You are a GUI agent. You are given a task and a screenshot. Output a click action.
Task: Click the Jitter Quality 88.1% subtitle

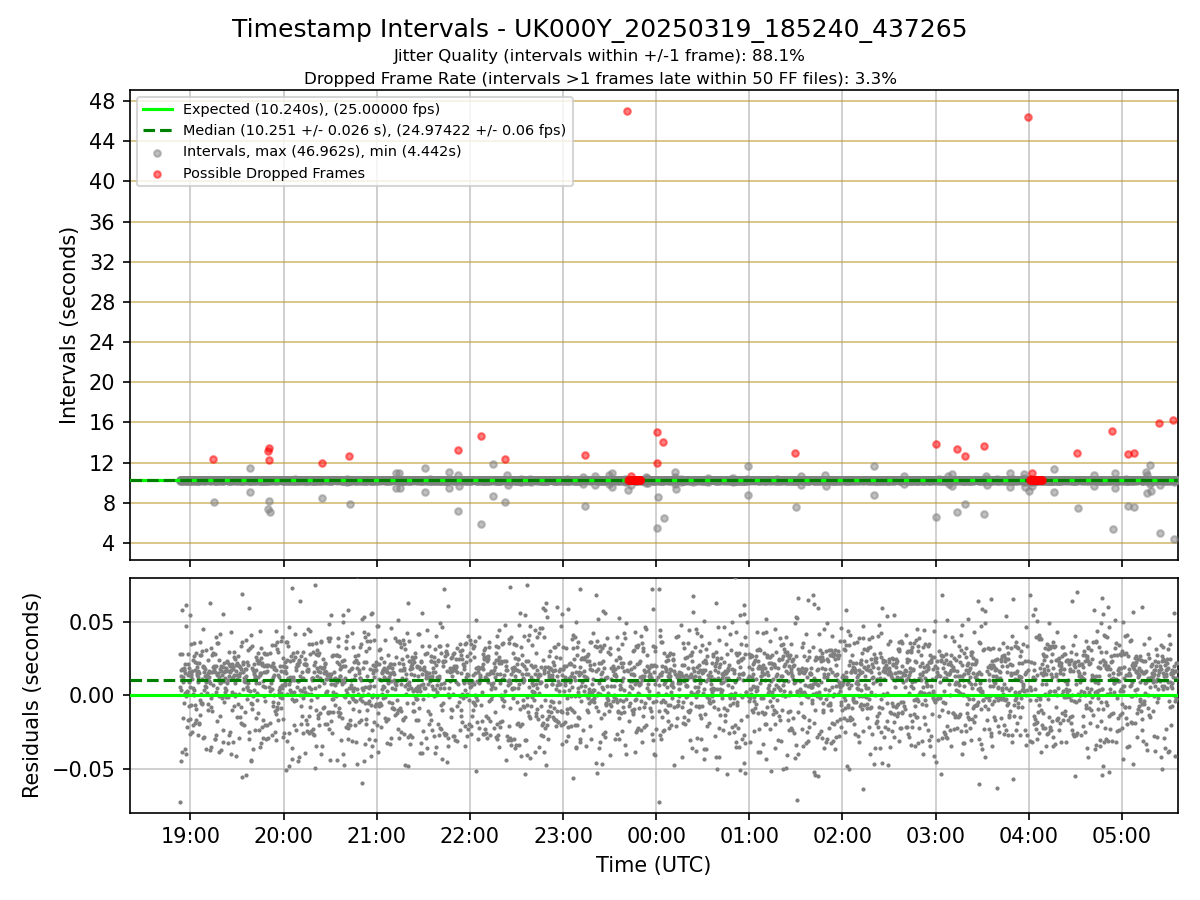[599, 56]
